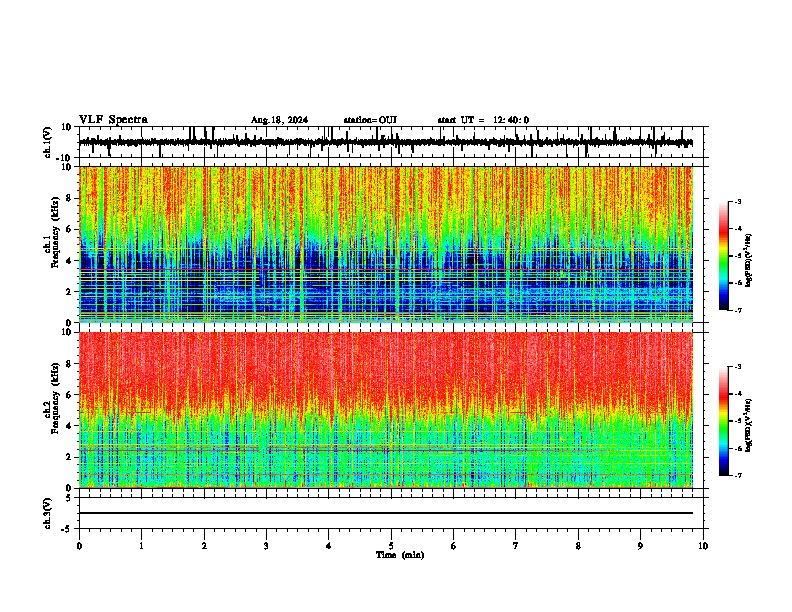This screenshot has width=792, height=612.
Task: Select the date text "Aug.18, 2024"
Action: (279, 120)
